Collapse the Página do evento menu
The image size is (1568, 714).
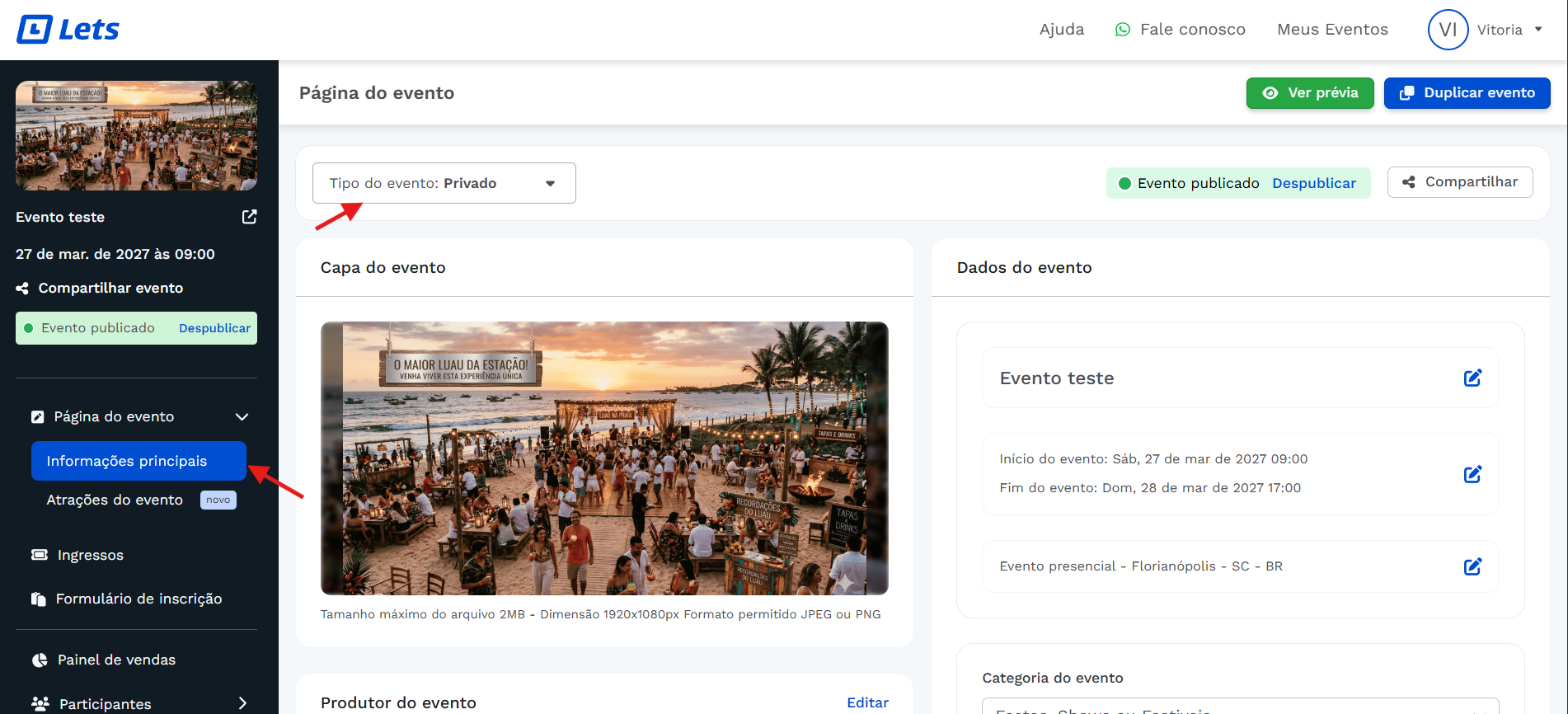[242, 416]
